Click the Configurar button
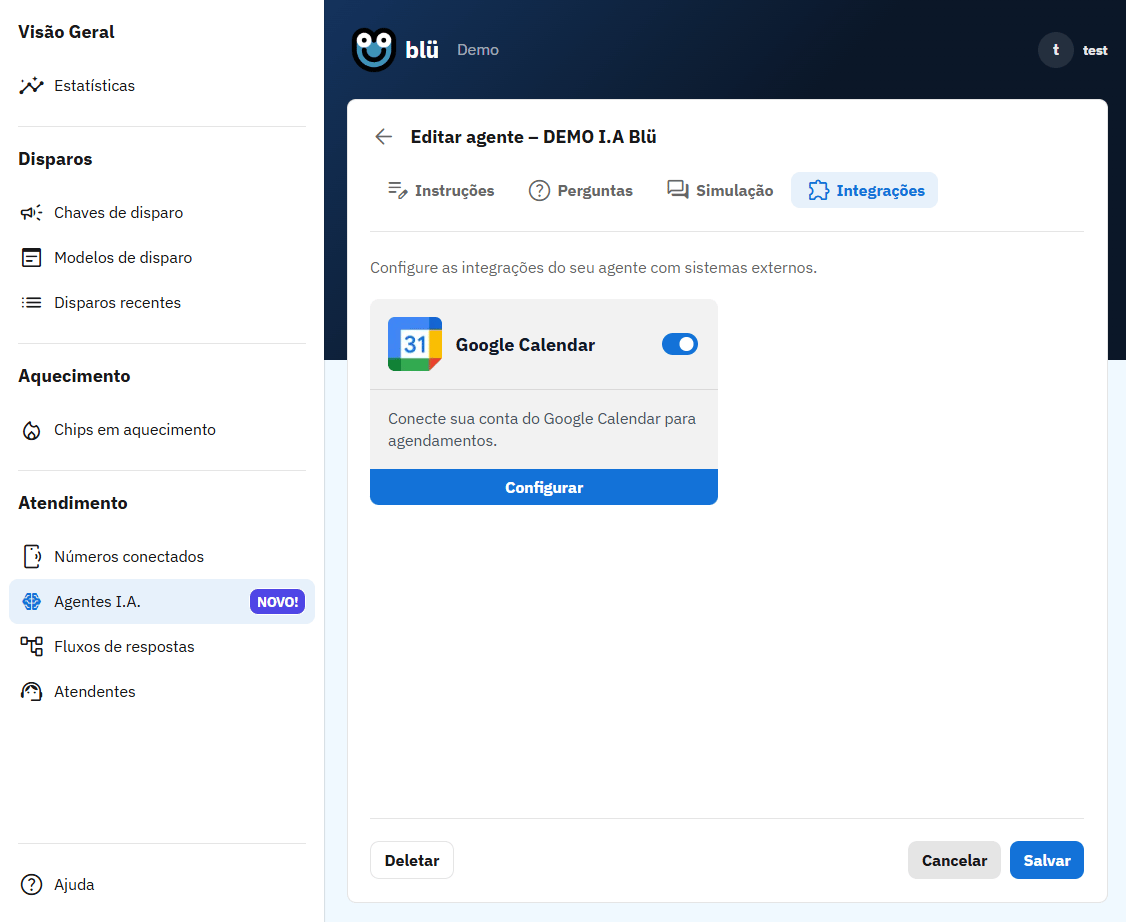This screenshot has width=1126, height=922. [544, 487]
